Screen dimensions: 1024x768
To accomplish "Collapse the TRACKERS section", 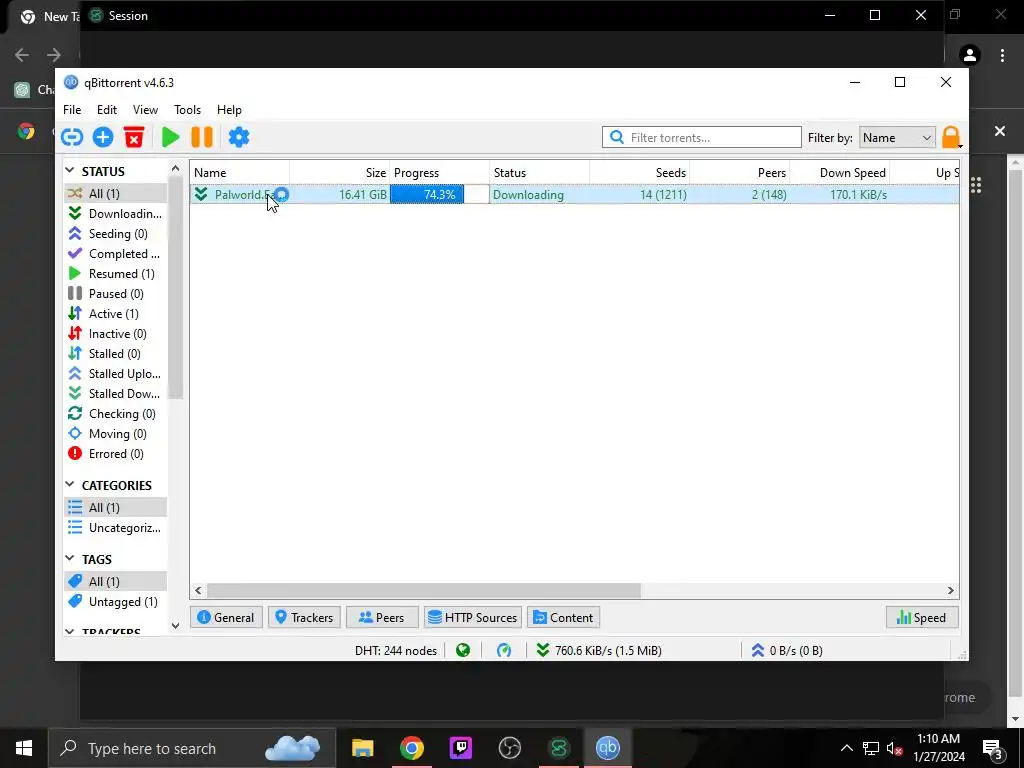I will [x=70, y=632].
